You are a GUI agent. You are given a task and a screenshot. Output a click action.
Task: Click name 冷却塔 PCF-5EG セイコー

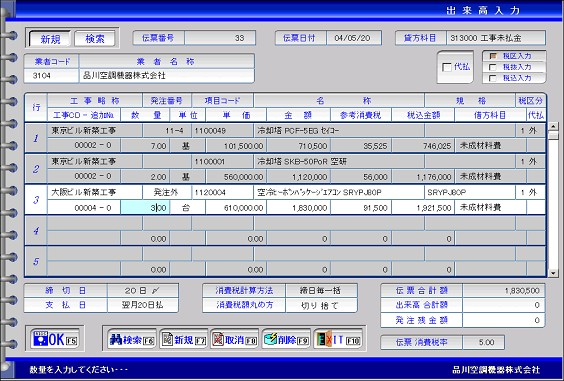pyautogui.click(x=339, y=131)
